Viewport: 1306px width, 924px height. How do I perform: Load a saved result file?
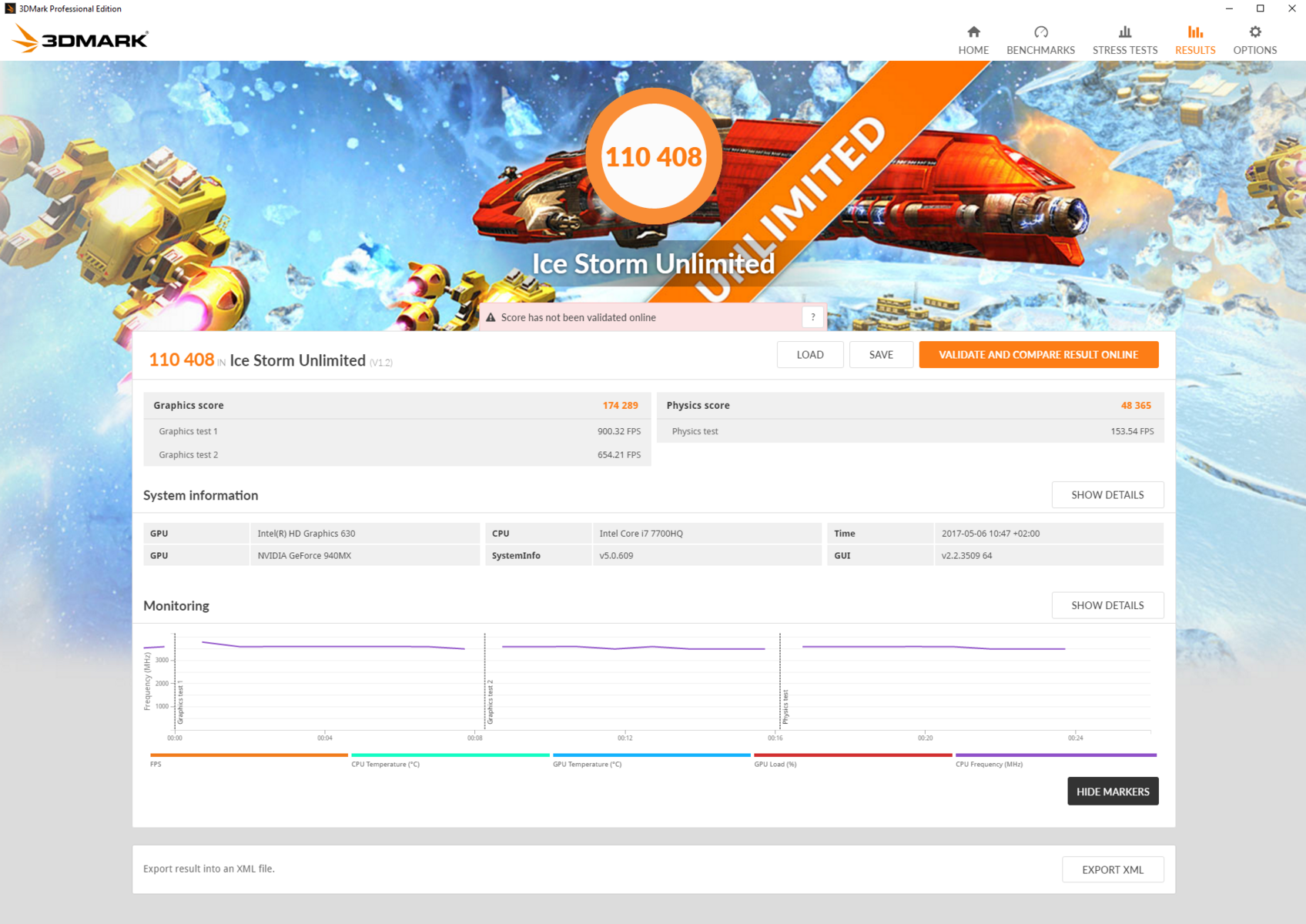(810, 355)
